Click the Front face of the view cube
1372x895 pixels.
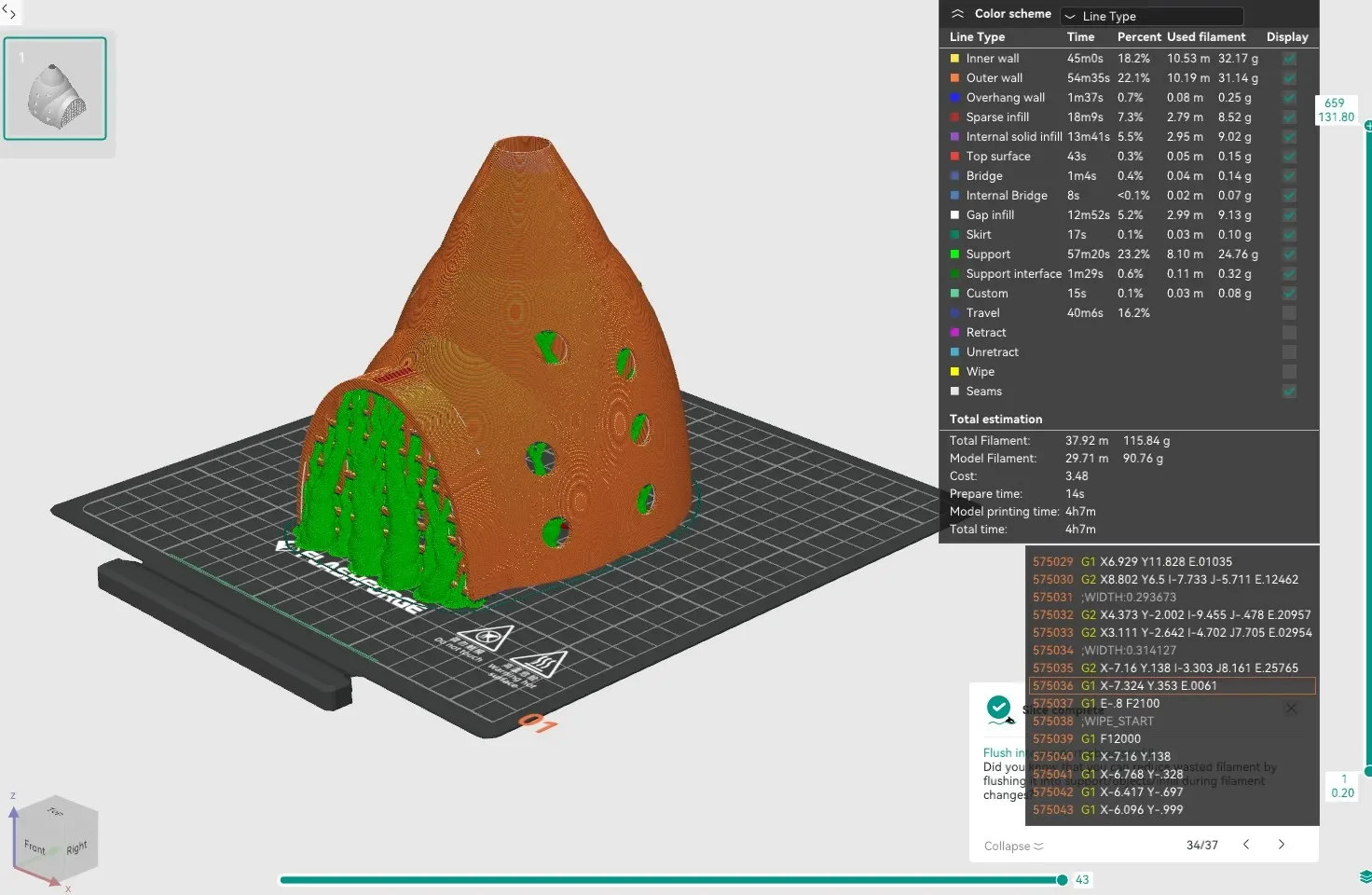click(34, 847)
